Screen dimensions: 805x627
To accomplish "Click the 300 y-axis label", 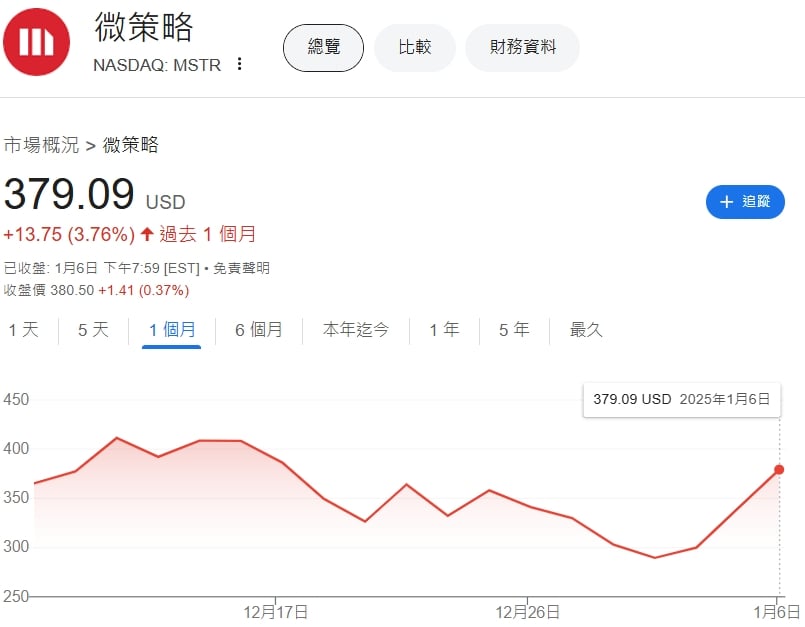I will (16, 547).
